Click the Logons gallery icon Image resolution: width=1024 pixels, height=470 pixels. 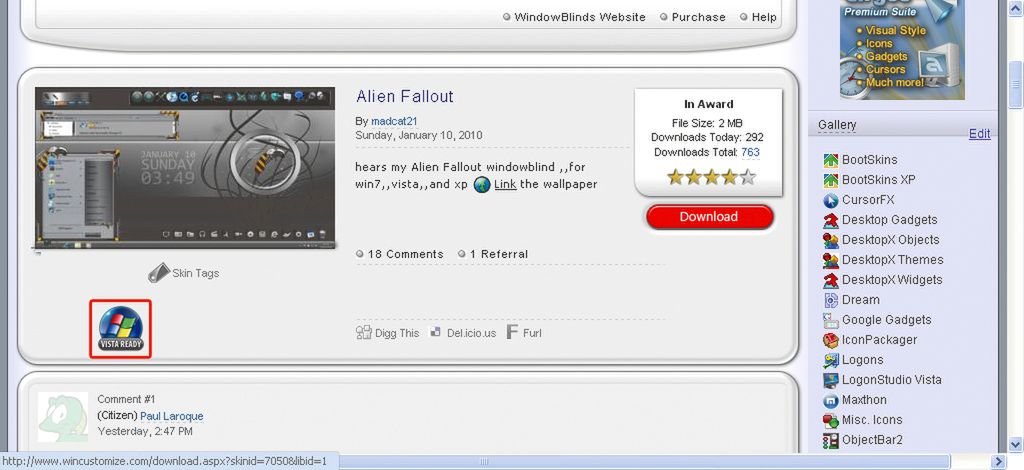(831, 360)
